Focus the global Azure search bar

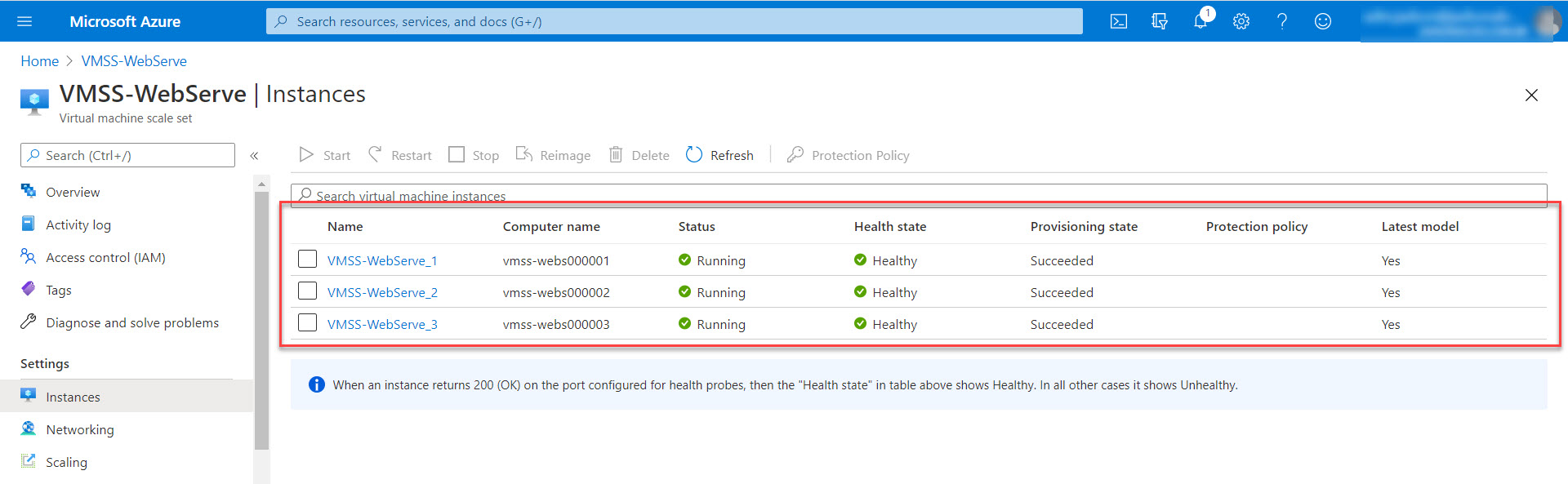(x=674, y=21)
